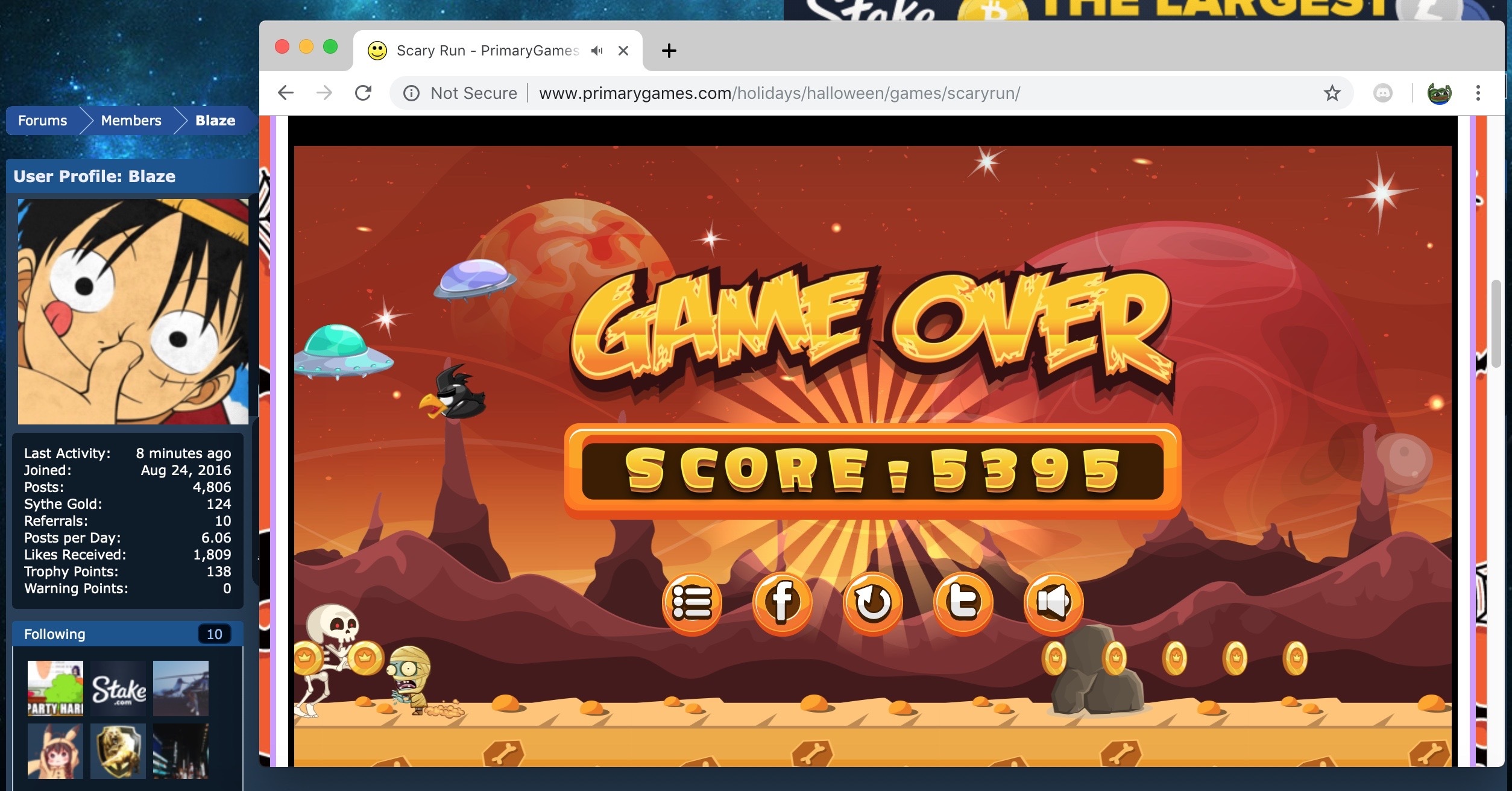Open the anime girl followed user avatar

(55, 751)
